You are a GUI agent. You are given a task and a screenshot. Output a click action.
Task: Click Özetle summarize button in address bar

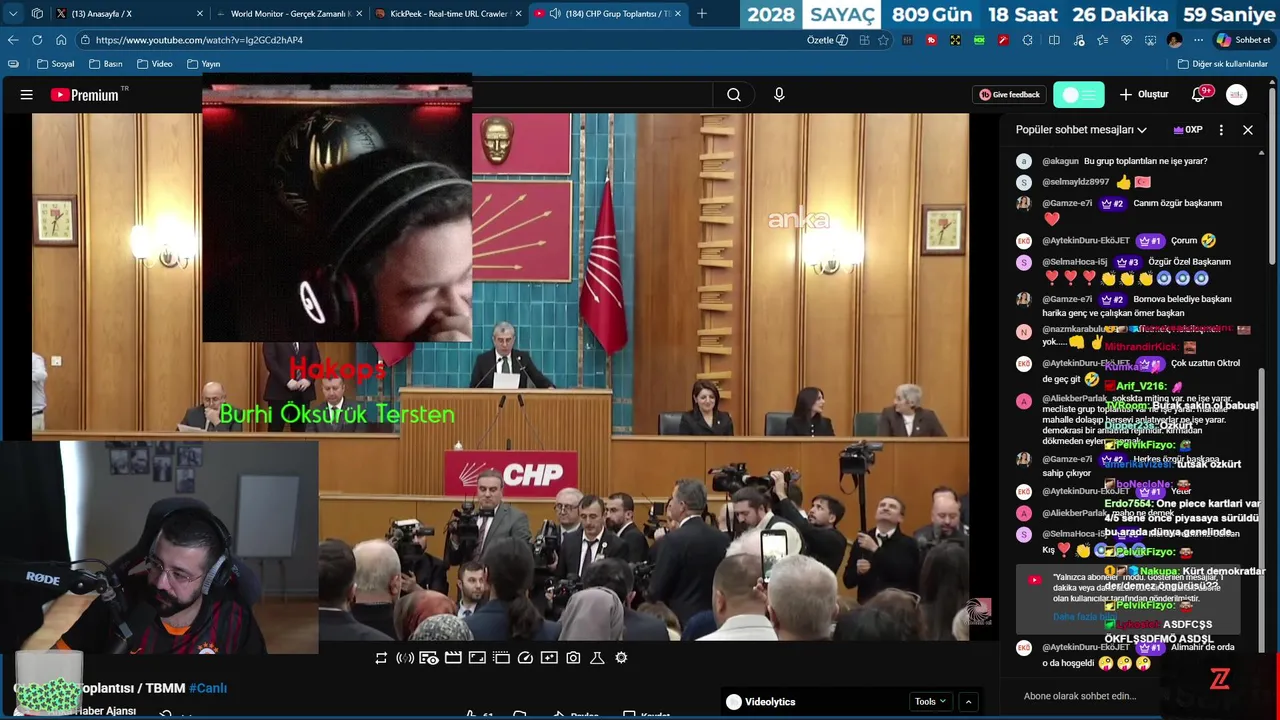pyautogui.click(x=827, y=40)
